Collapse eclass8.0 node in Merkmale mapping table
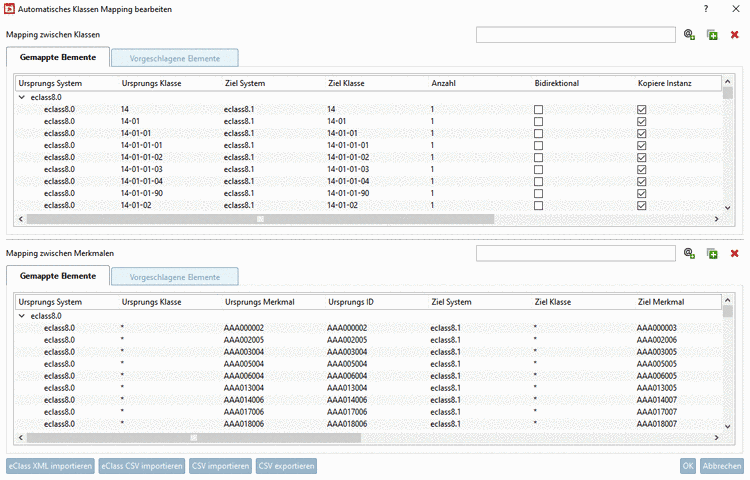 coord(22,316)
